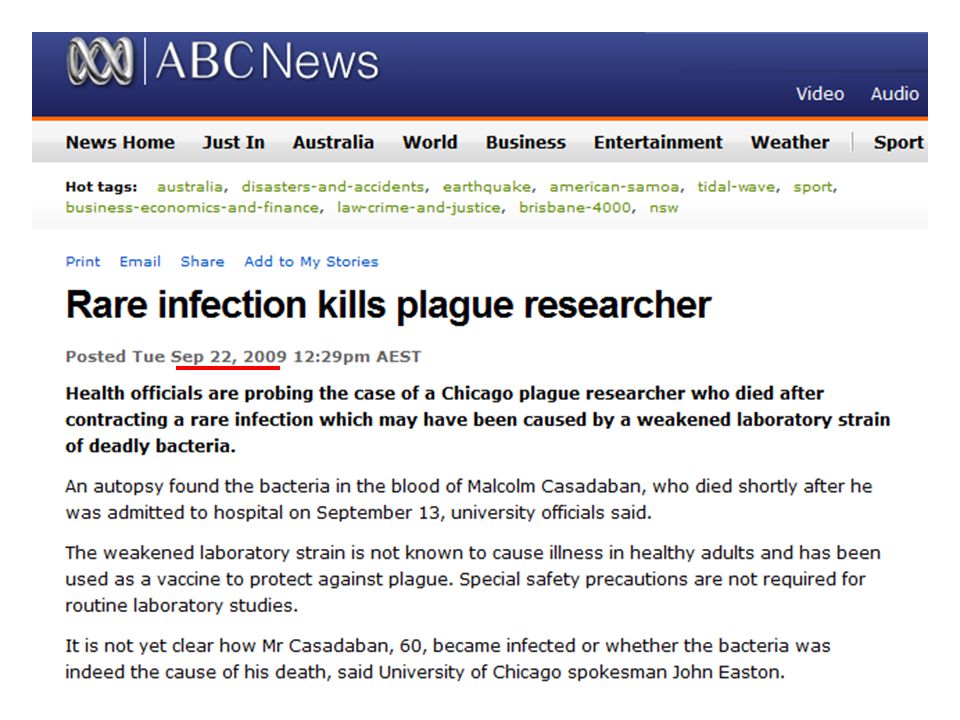Open the Sport section
Viewport: 960px width, 720px height.
898,142
